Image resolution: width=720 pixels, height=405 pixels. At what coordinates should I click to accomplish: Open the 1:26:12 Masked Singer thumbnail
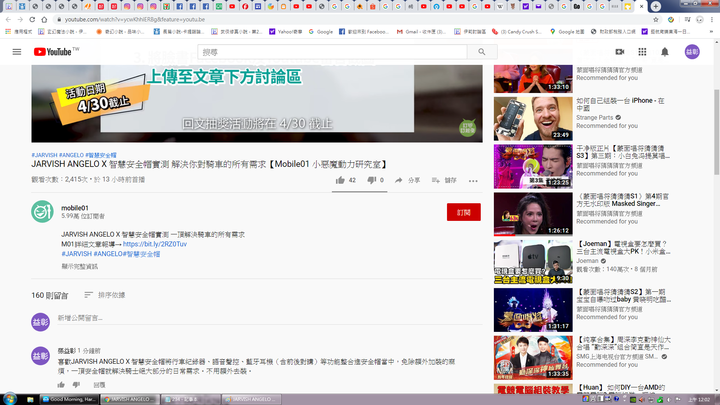[533, 214]
